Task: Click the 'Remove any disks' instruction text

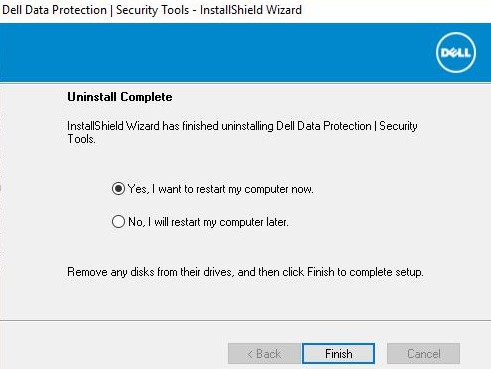Action: pyautogui.click(x=245, y=272)
